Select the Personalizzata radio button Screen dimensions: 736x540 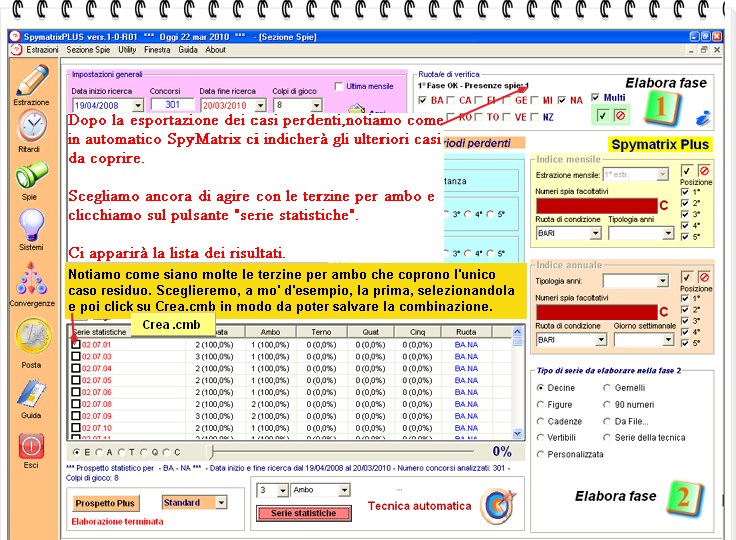point(541,455)
